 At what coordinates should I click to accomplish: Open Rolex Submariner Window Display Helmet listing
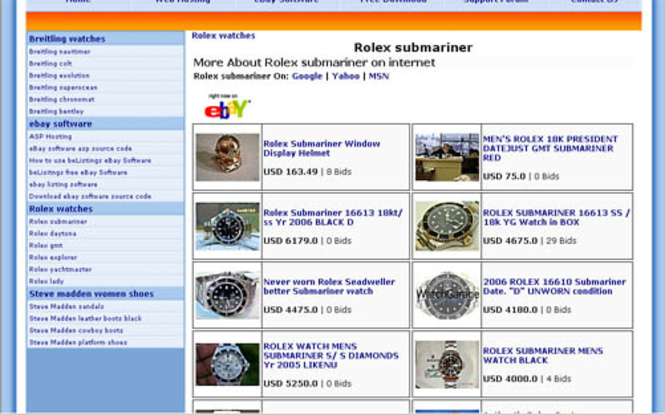click(x=321, y=148)
